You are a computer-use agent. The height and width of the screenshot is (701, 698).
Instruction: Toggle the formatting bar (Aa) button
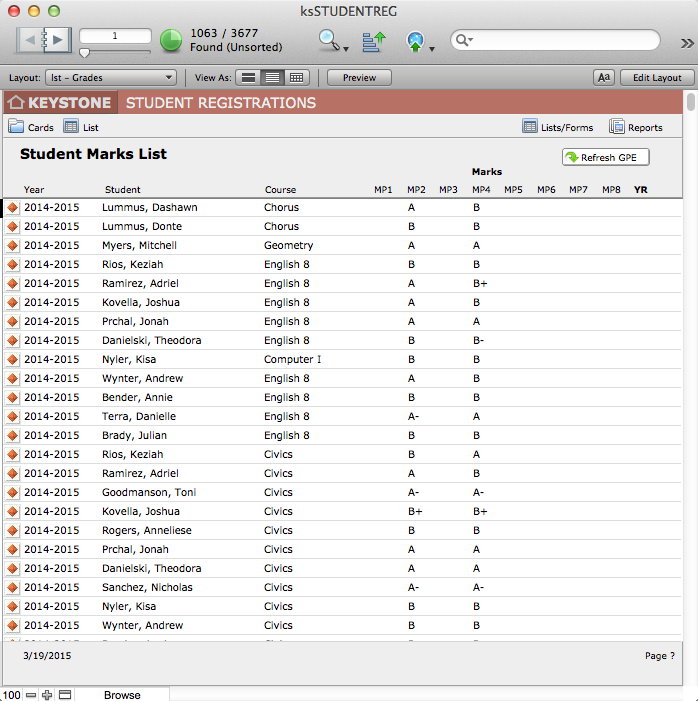pyautogui.click(x=604, y=77)
